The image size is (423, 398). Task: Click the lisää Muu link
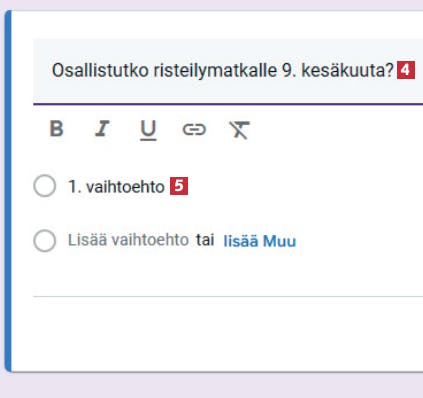tap(259, 241)
